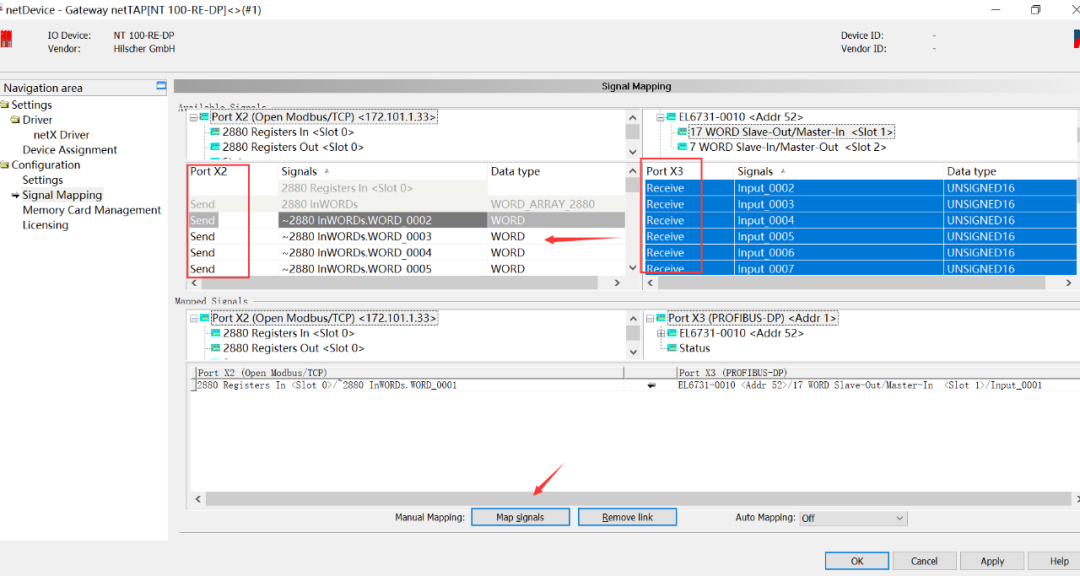Confirm with the OK button
The width and height of the screenshot is (1080, 576).
[857, 561]
